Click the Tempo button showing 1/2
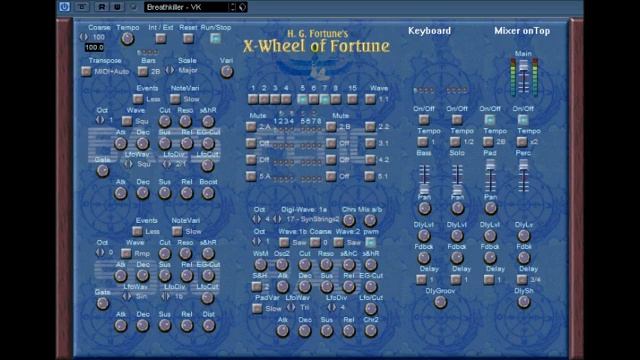 coord(455,141)
